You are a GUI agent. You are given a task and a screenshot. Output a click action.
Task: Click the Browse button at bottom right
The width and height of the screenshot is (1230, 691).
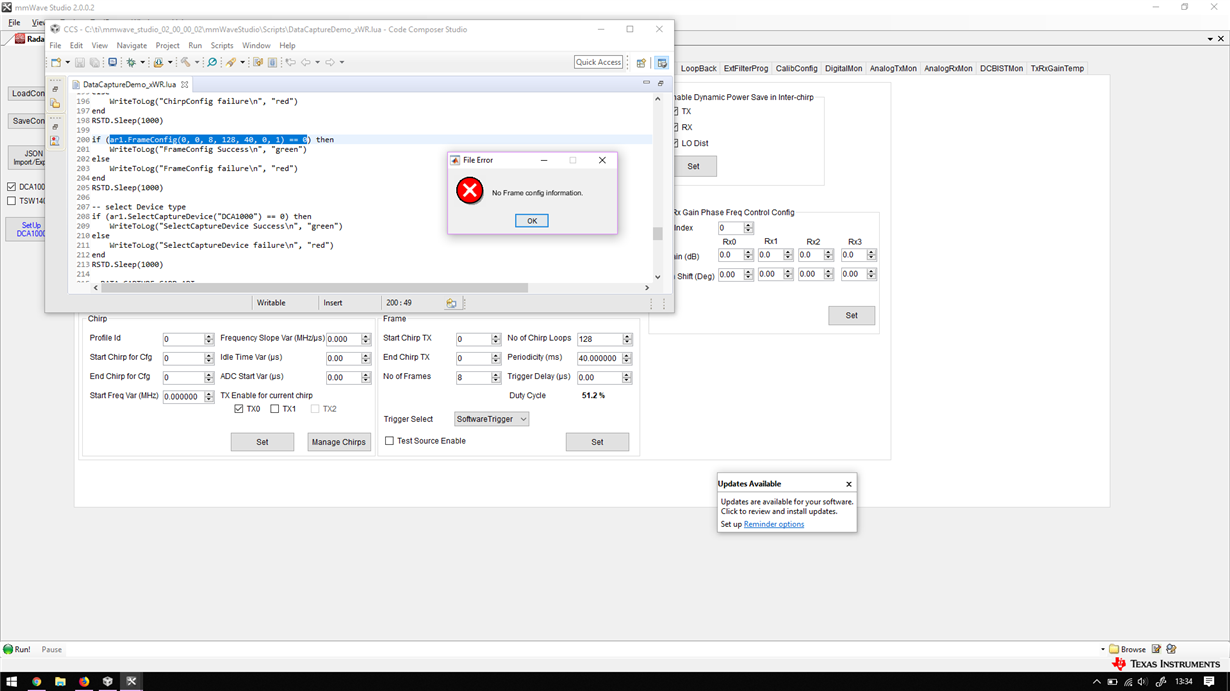[1127, 649]
